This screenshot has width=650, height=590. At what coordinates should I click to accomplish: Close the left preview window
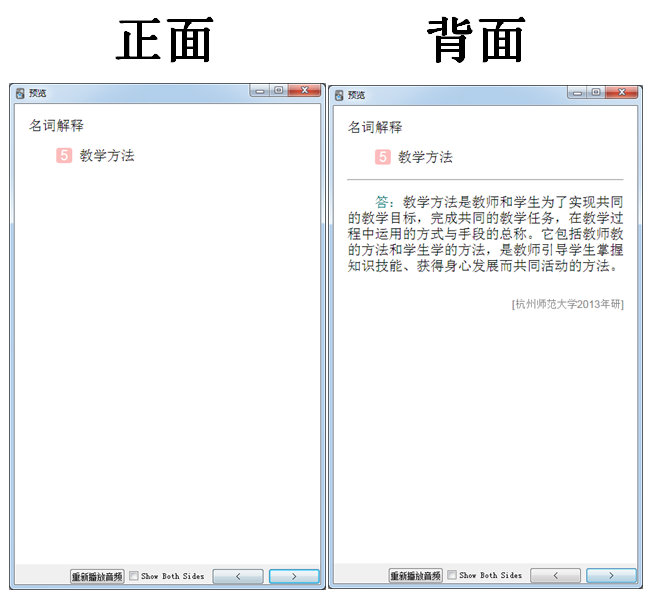pos(305,90)
